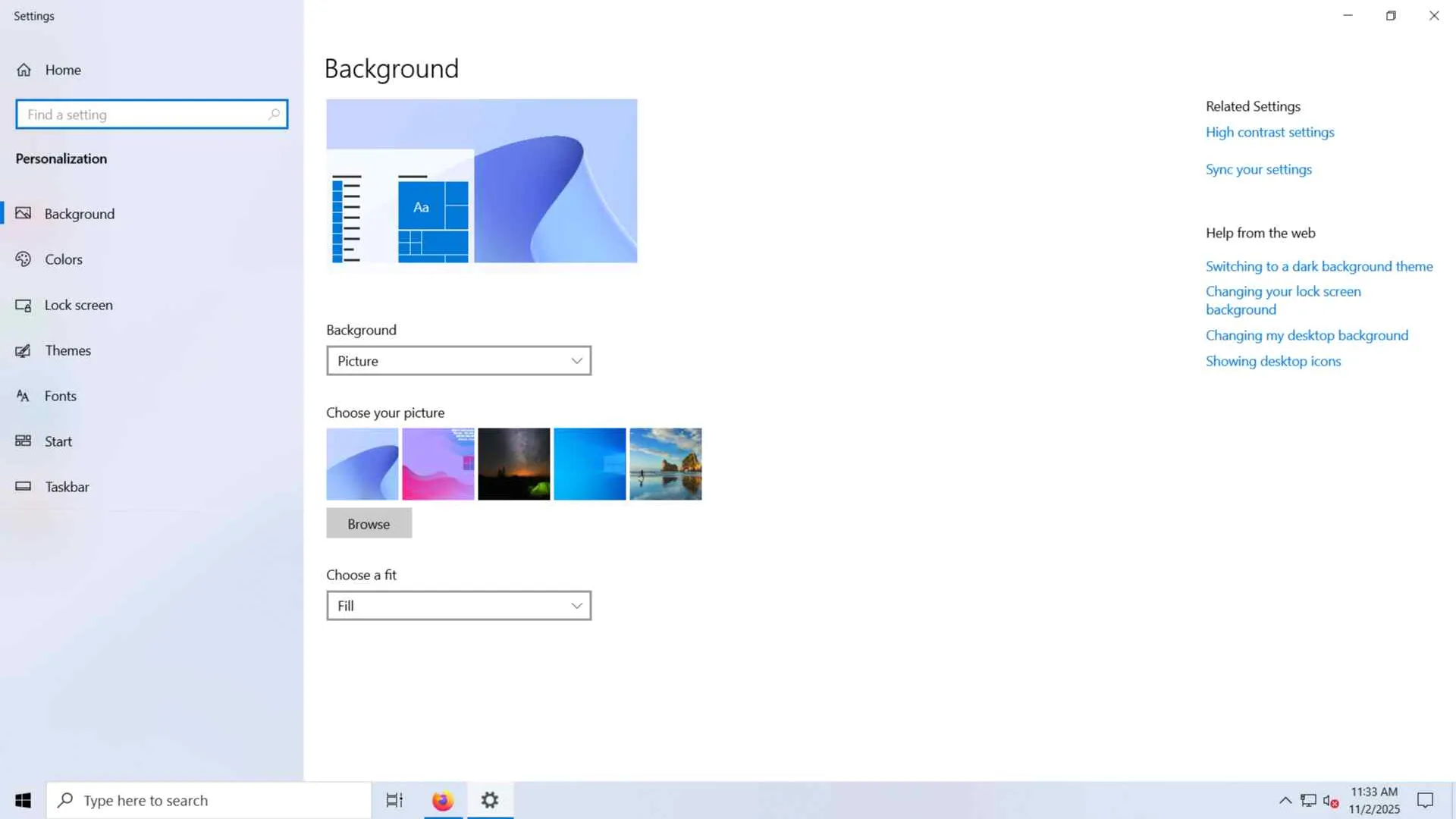Show hidden system tray icons
1456x819 pixels.
pos(1285,800)
